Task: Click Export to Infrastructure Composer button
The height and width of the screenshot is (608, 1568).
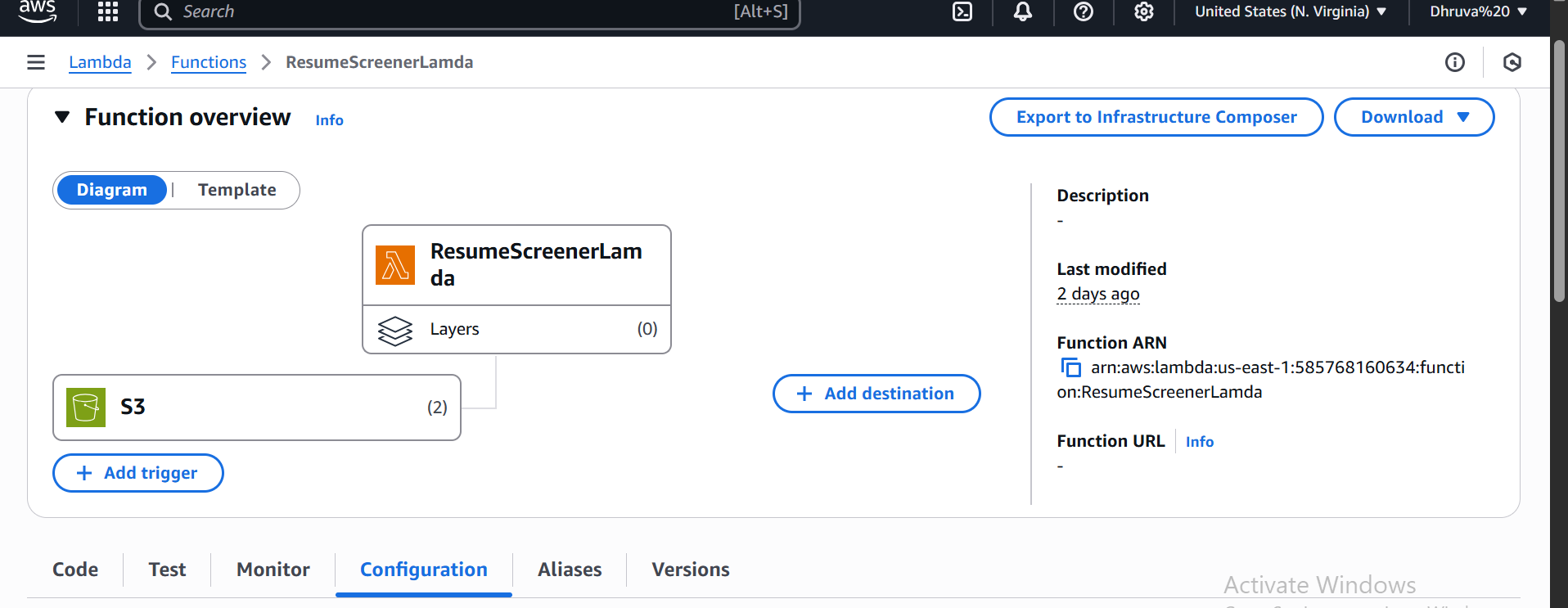Action: pyautogui.click(x=1156, y=117)
